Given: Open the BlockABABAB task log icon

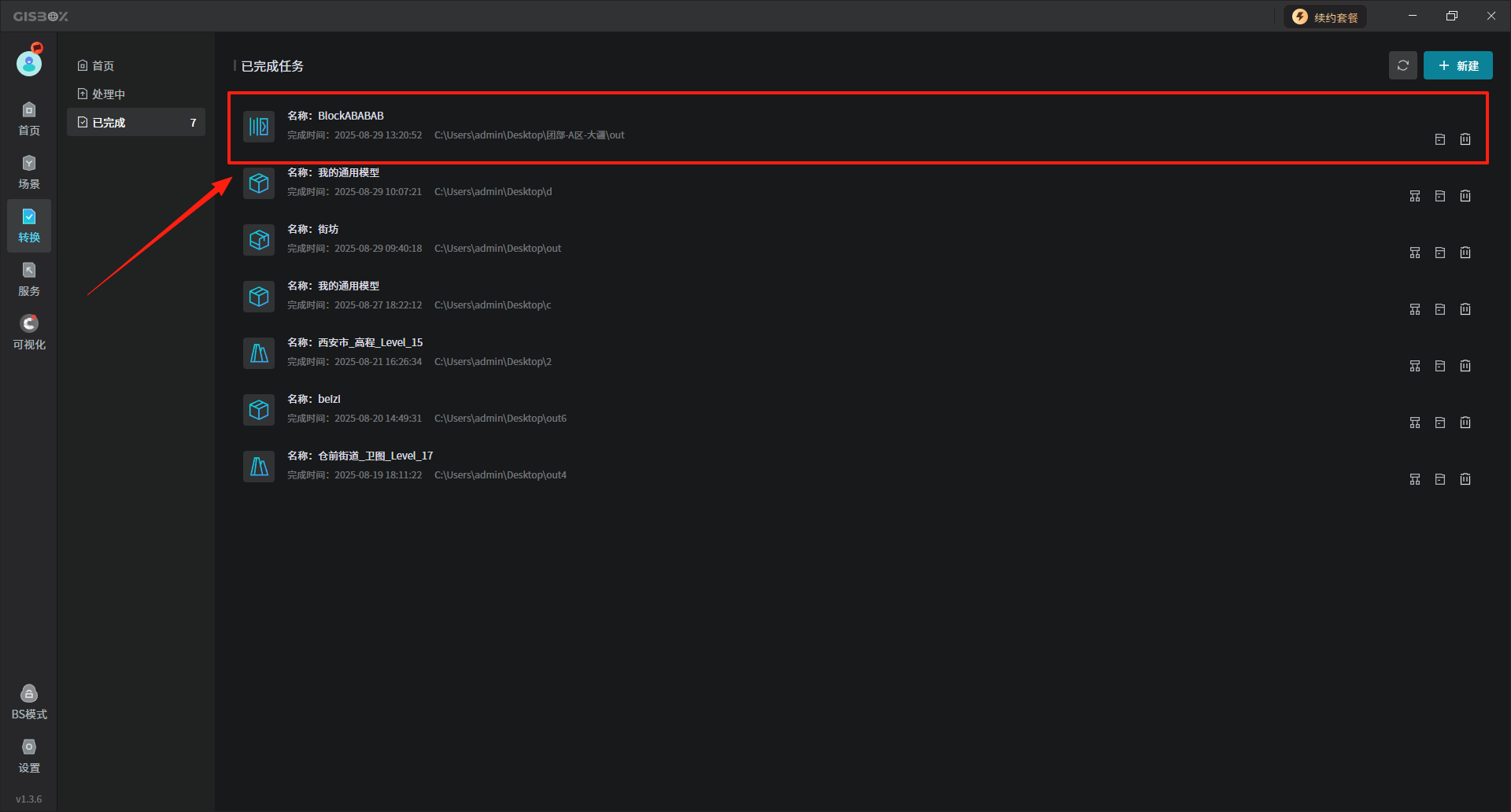Looking at the screenshot, I should 1440,139.
